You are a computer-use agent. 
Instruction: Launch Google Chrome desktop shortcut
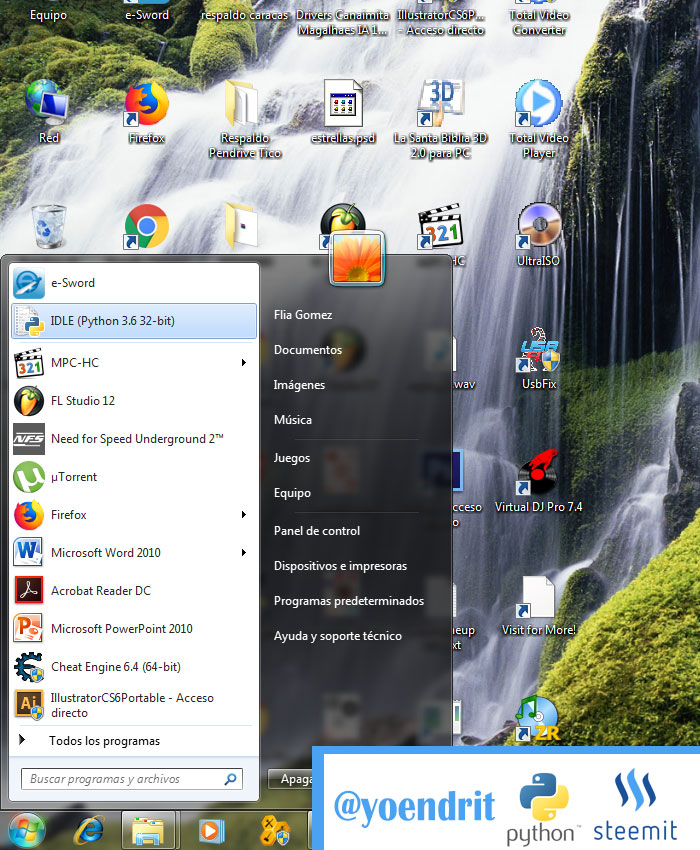(x=146, y=227)
